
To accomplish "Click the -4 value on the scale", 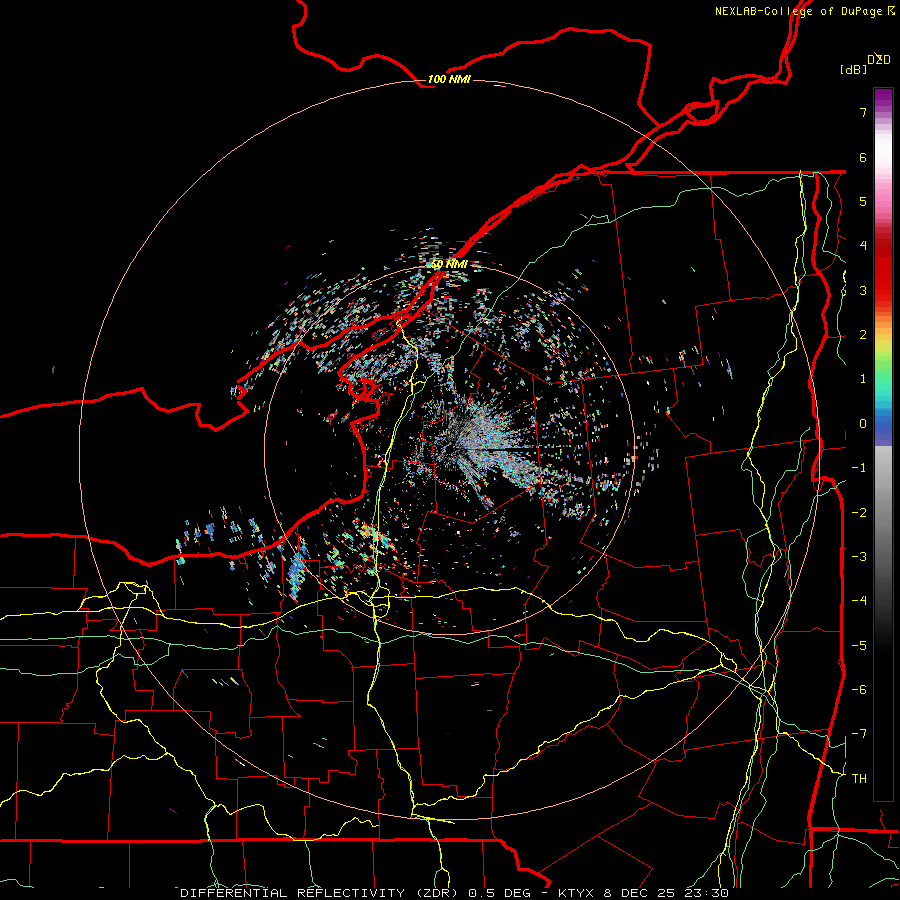I will tap(859, 601).
